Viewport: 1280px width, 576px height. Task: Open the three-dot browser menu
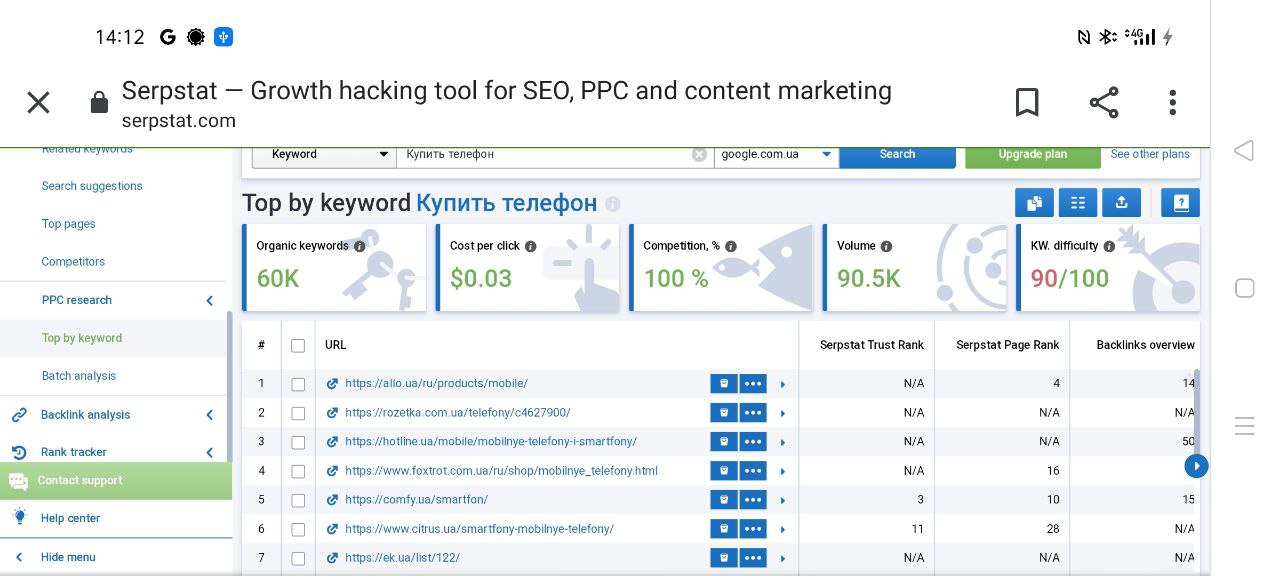tap(1172, 102)
